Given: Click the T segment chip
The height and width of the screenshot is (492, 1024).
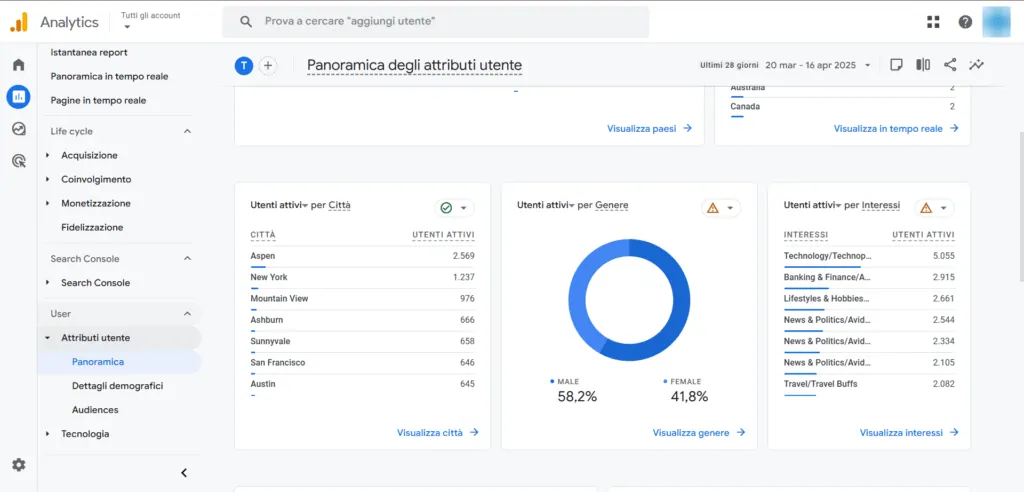Looking at the screenshot, I should [x=244, y=65].
